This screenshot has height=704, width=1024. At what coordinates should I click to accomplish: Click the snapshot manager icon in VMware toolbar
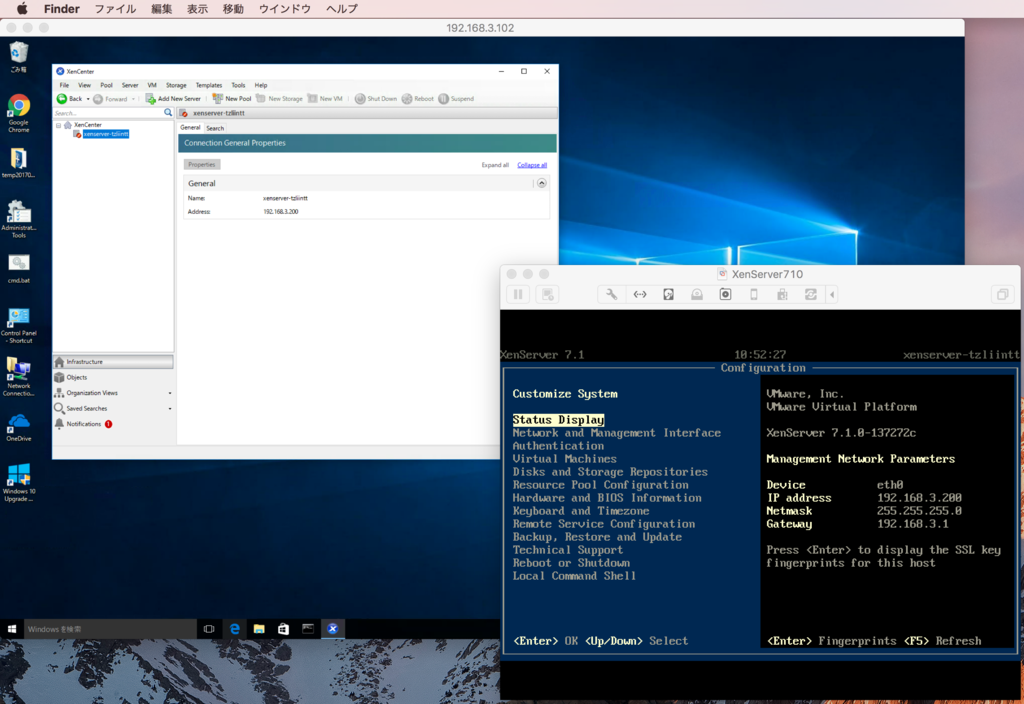coord(547,295)
